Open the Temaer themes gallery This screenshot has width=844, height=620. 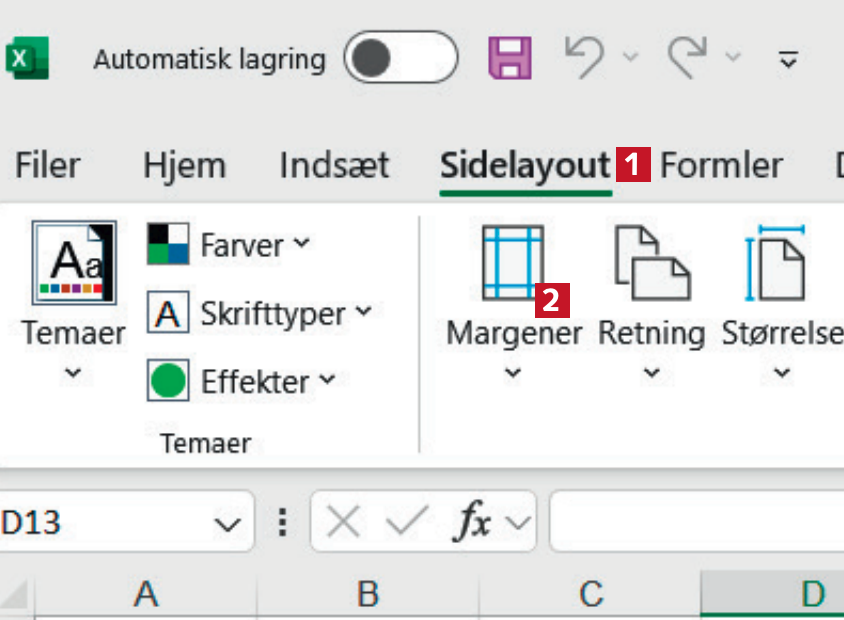coord(74,300)
